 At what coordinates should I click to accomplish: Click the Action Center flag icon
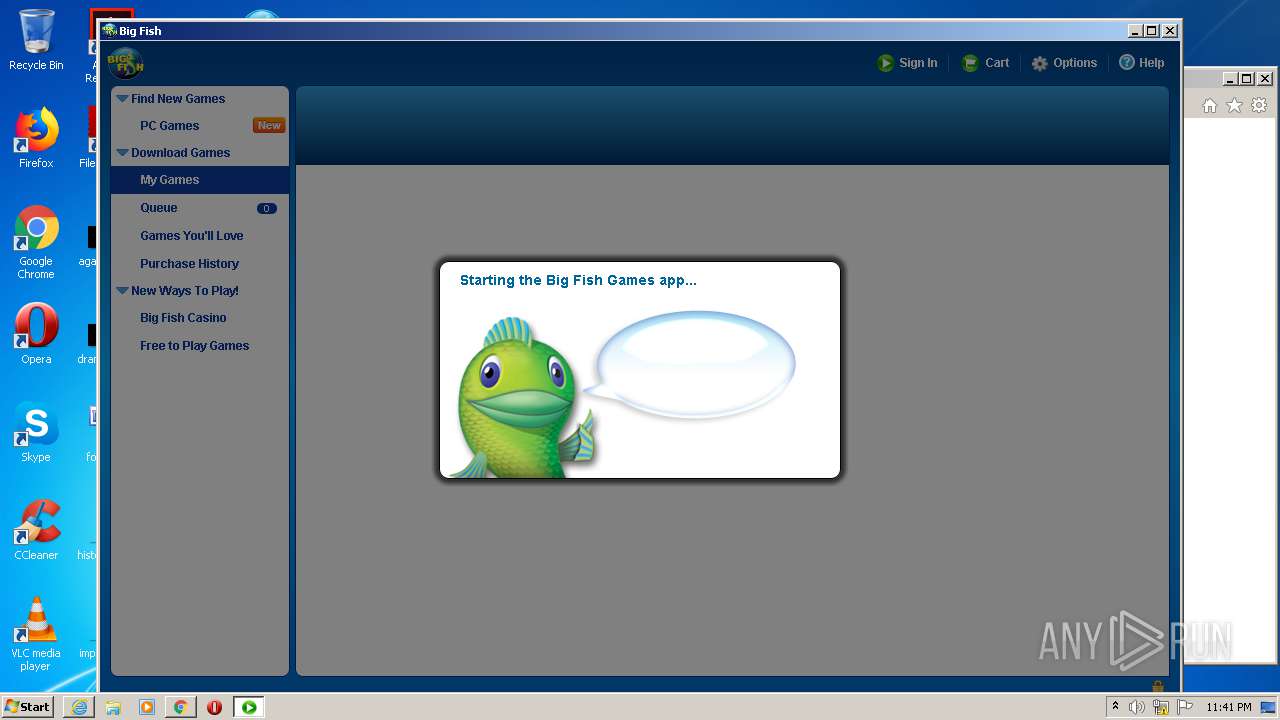pos(1185,707)
